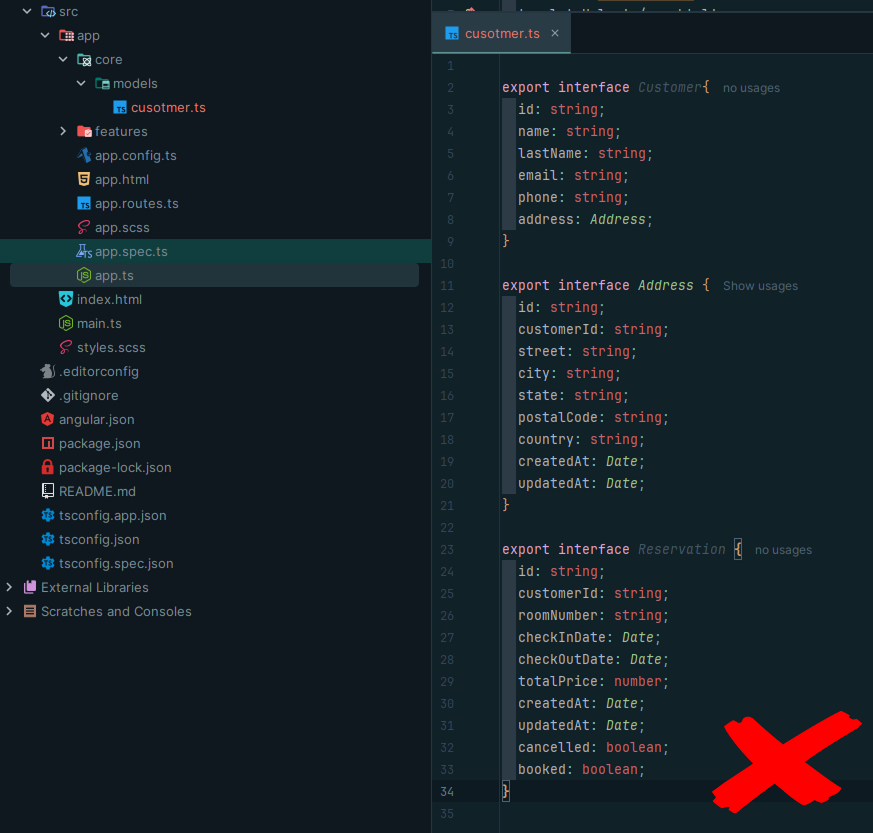Click the README.md book icon
The width and height of the screenshot is (873, 833).
pyautogui.click(x=47, y=491)
